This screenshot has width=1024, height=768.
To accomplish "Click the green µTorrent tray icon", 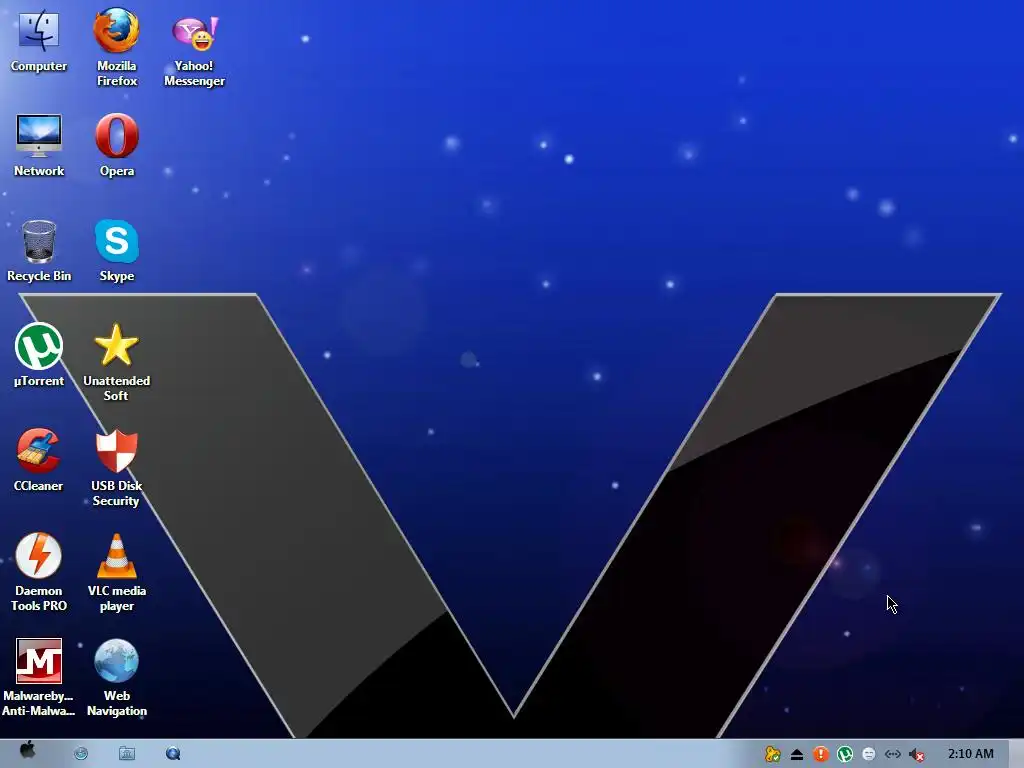I will click(x=845, y=754).
